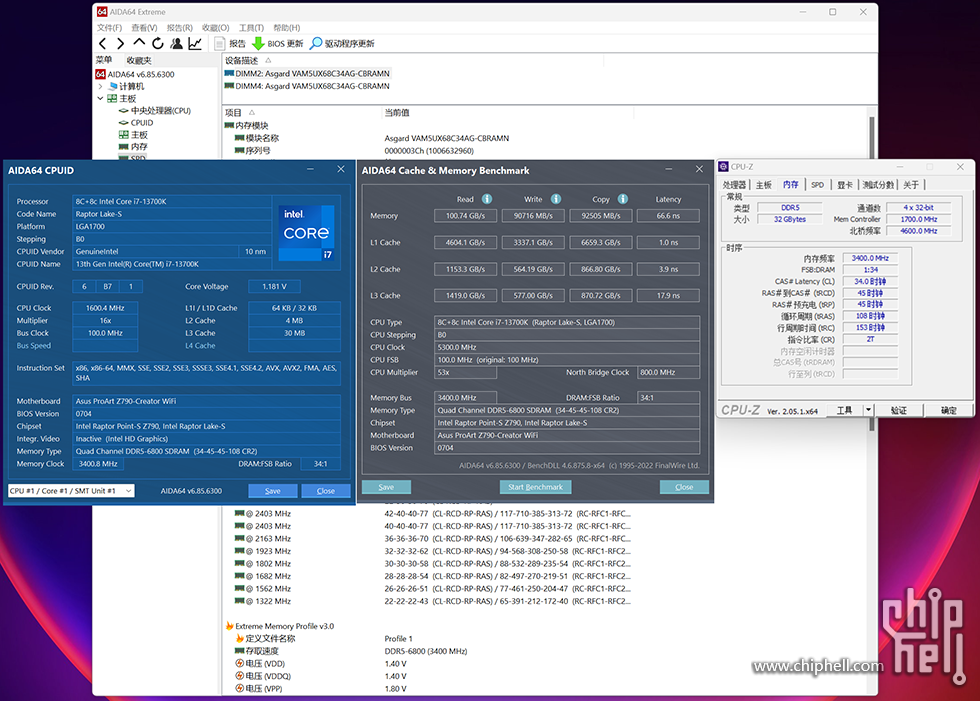
Task: Click BIOS 更新 in the toolbar
Action: [278, 43]
